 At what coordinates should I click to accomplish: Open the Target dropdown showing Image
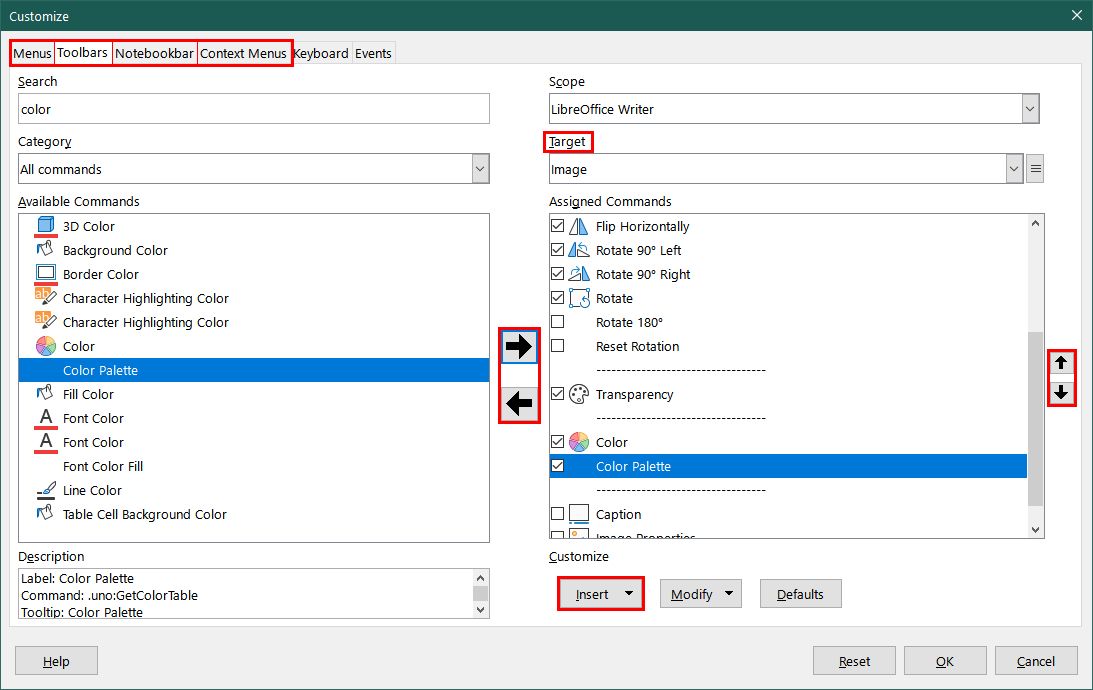[786, 169]
